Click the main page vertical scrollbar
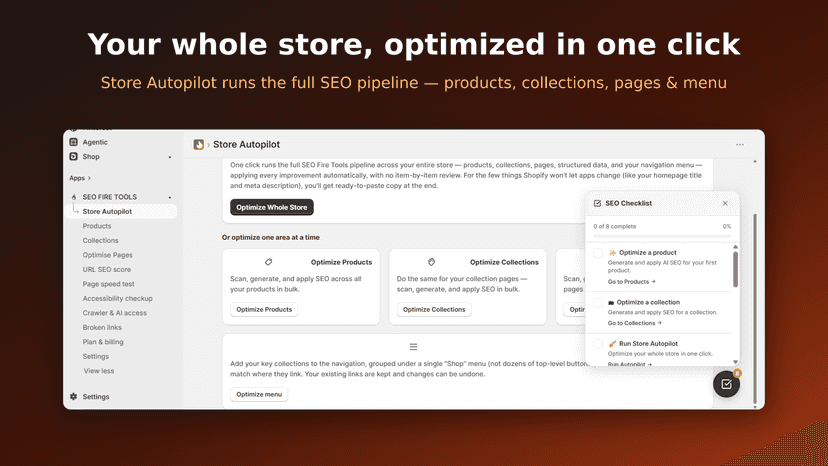The width and height of the screenshot is (828, 466). click(755, 308)
